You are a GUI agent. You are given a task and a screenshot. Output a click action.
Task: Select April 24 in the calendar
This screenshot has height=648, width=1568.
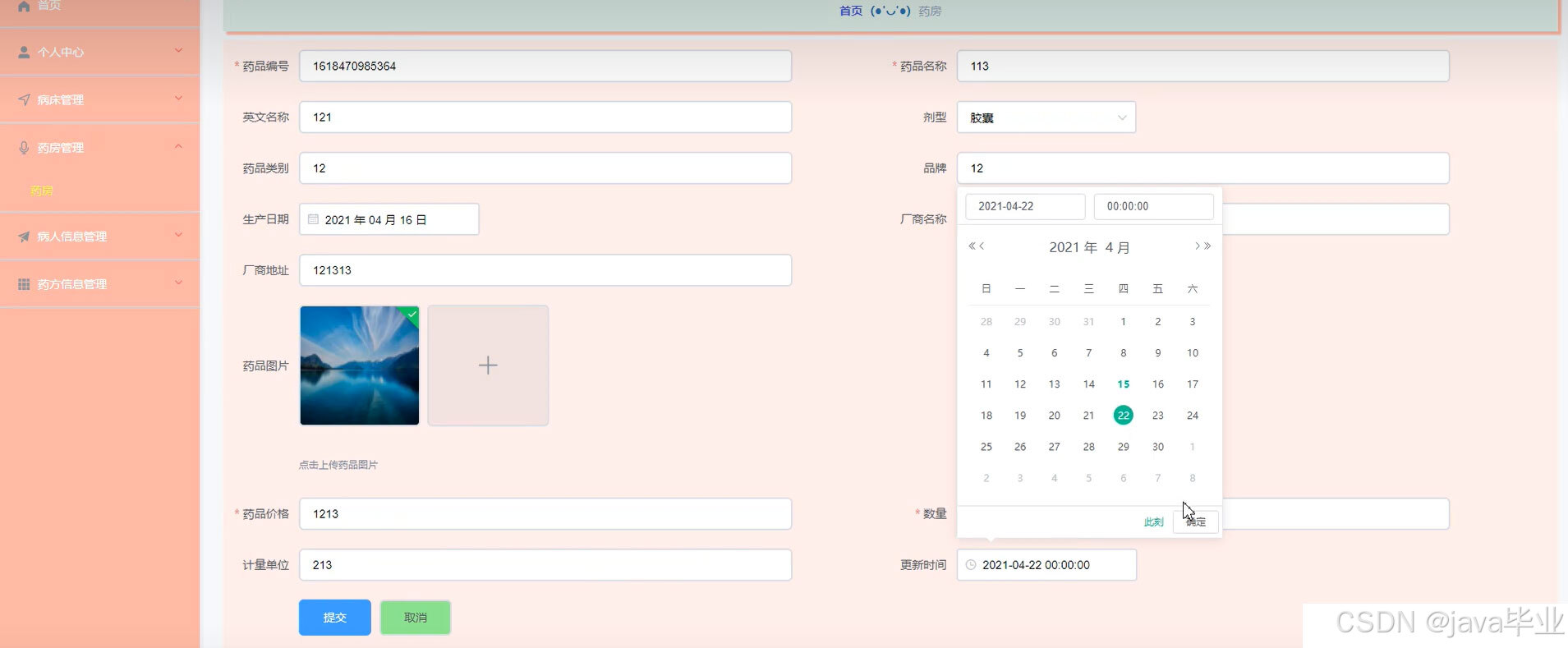[1193, 416]
